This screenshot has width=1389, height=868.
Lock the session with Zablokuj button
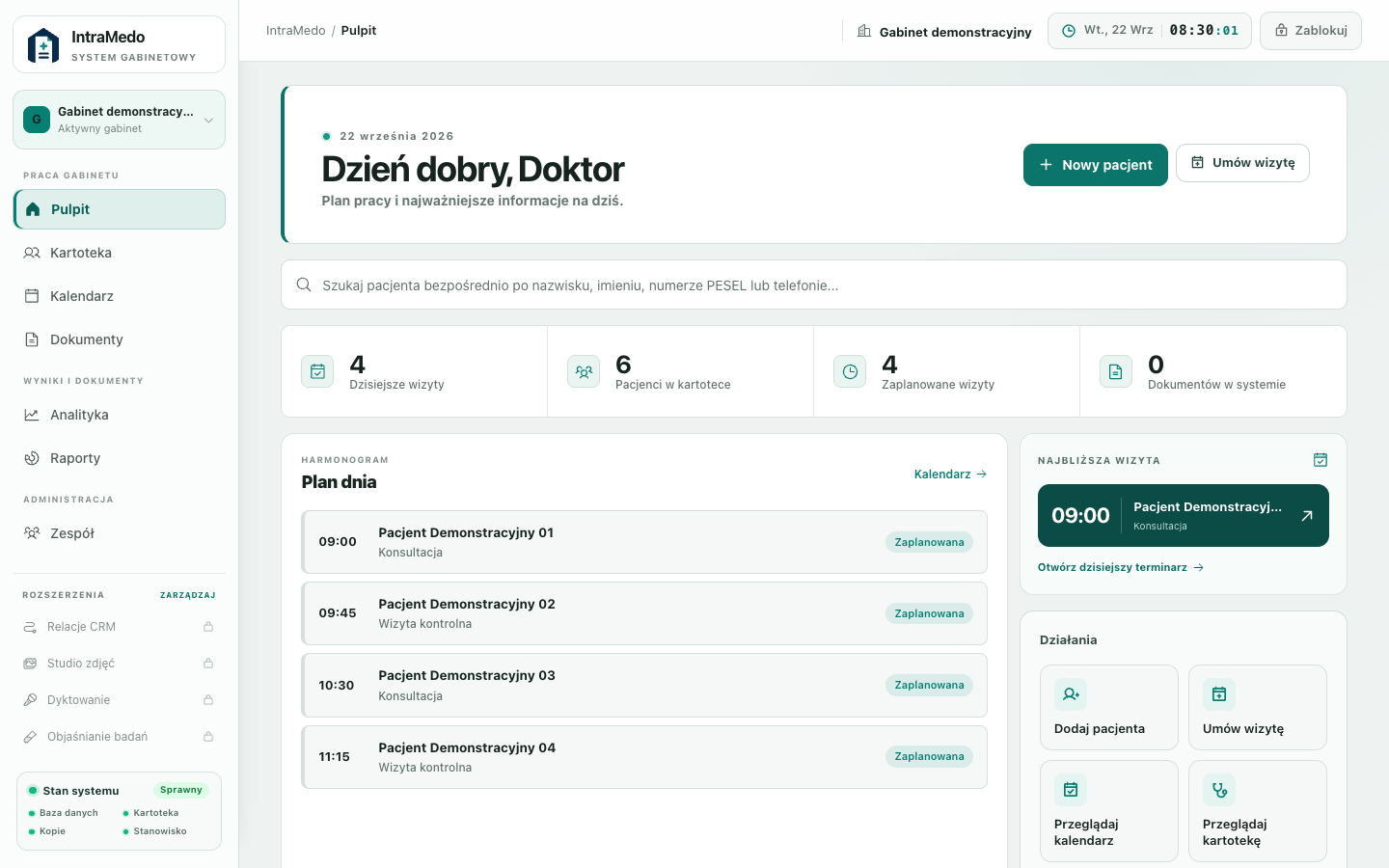pyautogui.click(x=1311, y=31)
